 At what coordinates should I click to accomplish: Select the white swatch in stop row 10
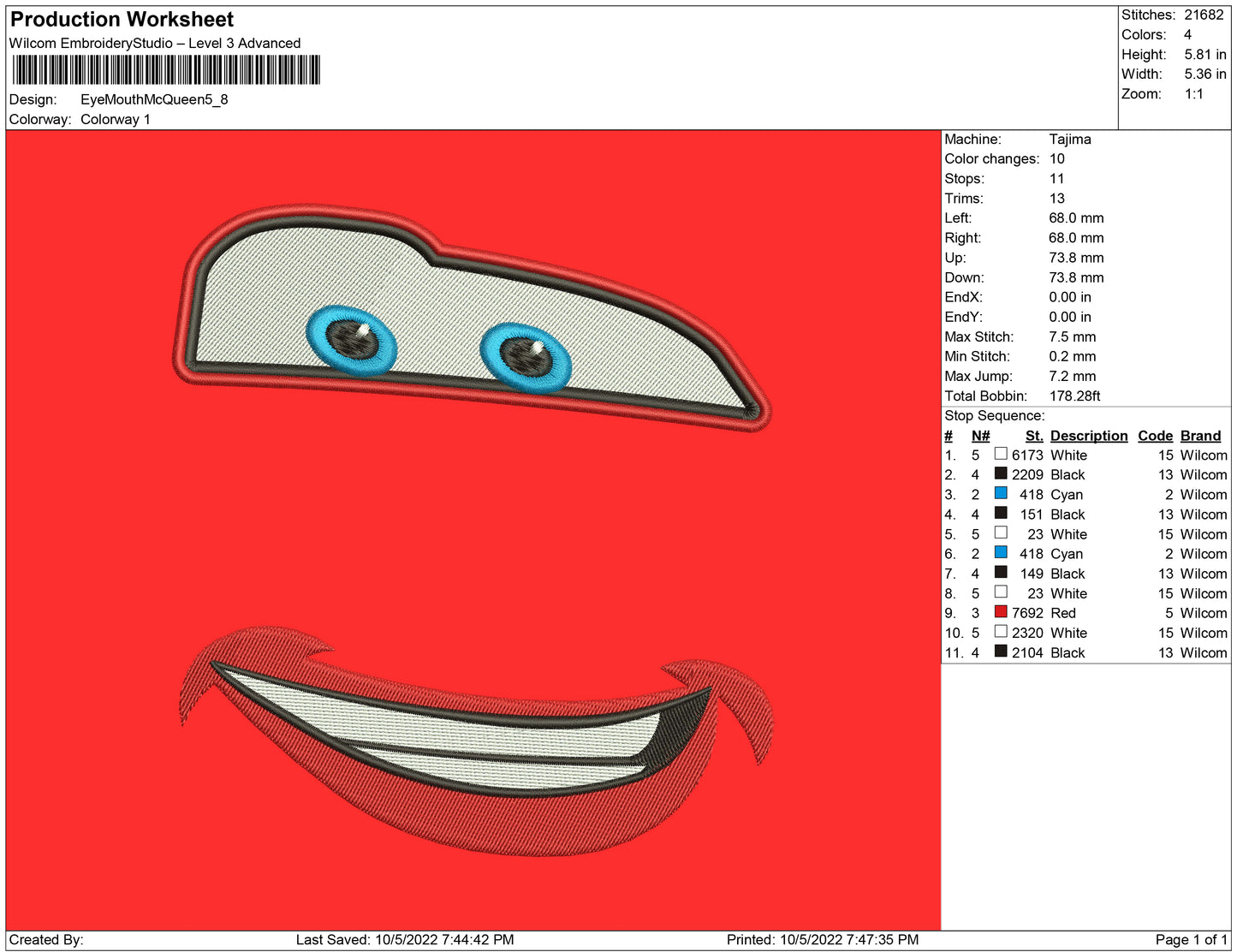click(1000, 632)
